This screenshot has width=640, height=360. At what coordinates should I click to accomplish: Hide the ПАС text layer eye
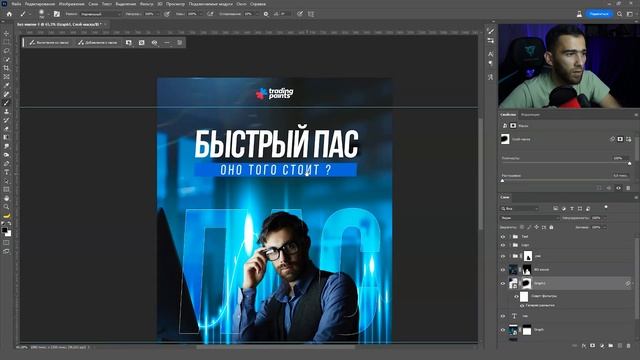click(x=503, y=316)
